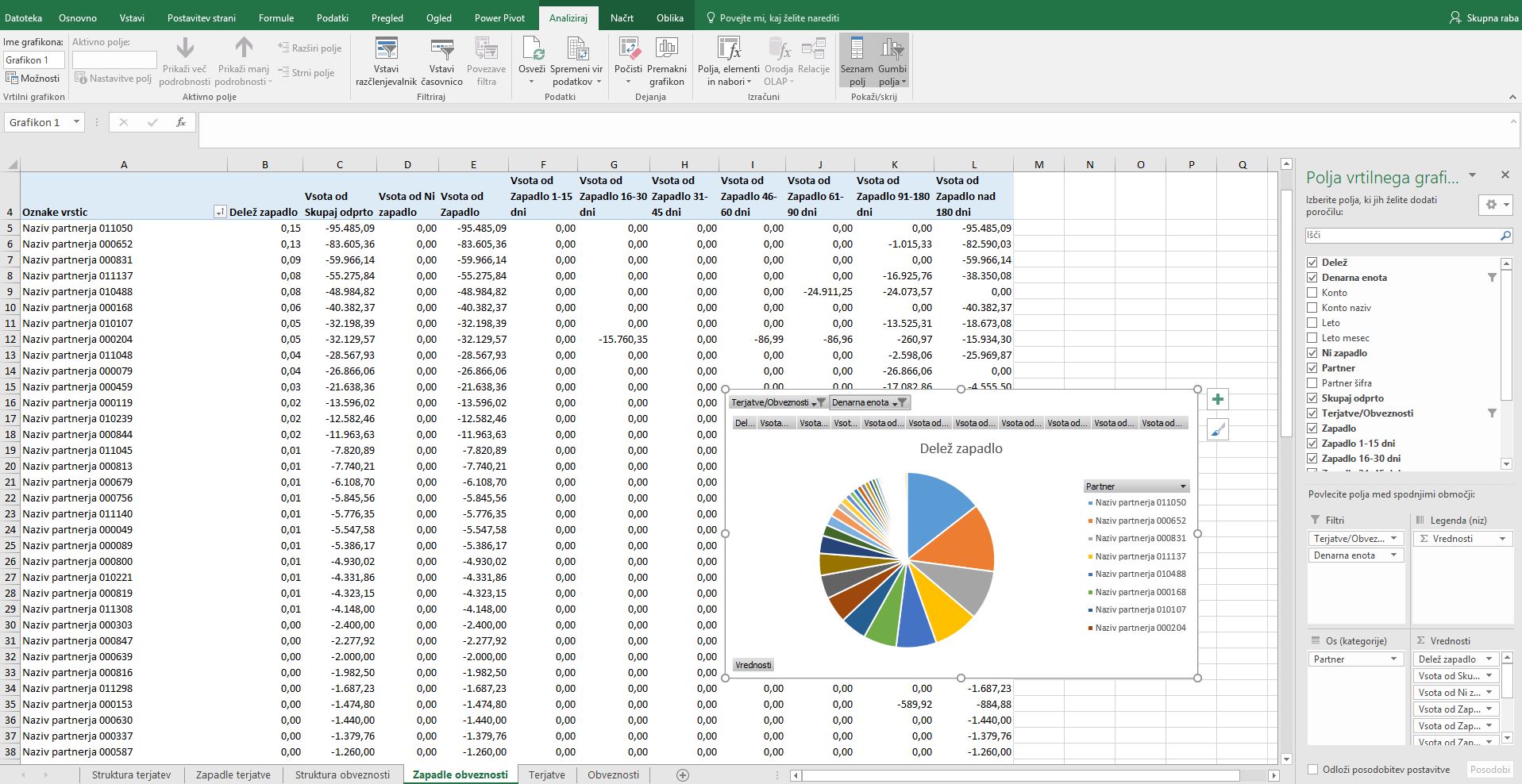Viewport: 1522px width, 784px height.
Task: Click the Ime grafikona name field
Action: click(33, 60)
